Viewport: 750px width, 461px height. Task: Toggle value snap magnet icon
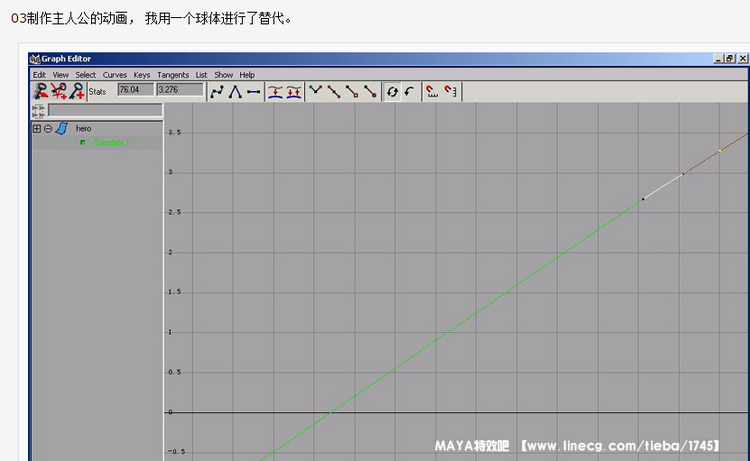pyautogui.click(x=450, y=91)
